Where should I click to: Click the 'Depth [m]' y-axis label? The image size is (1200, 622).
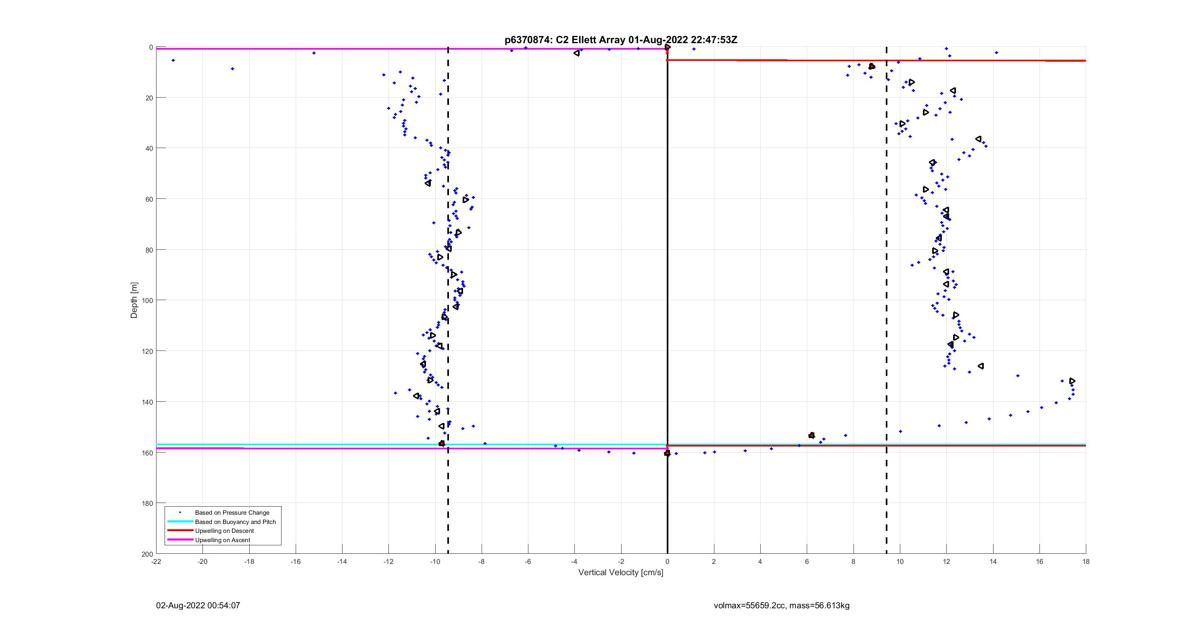tap(133, 300)
